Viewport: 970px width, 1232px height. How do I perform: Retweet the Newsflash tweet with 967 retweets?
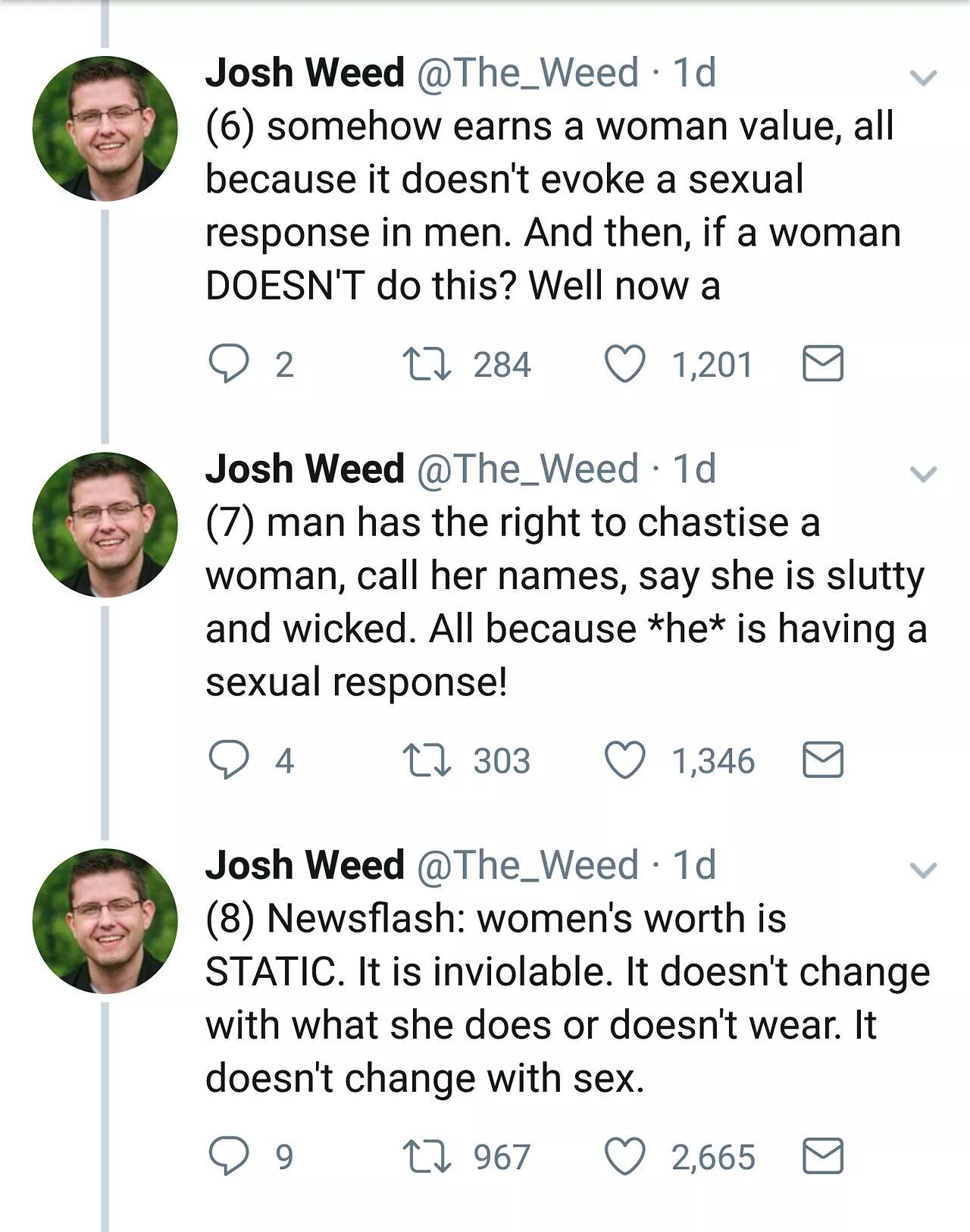click(x=427, y=1157)
